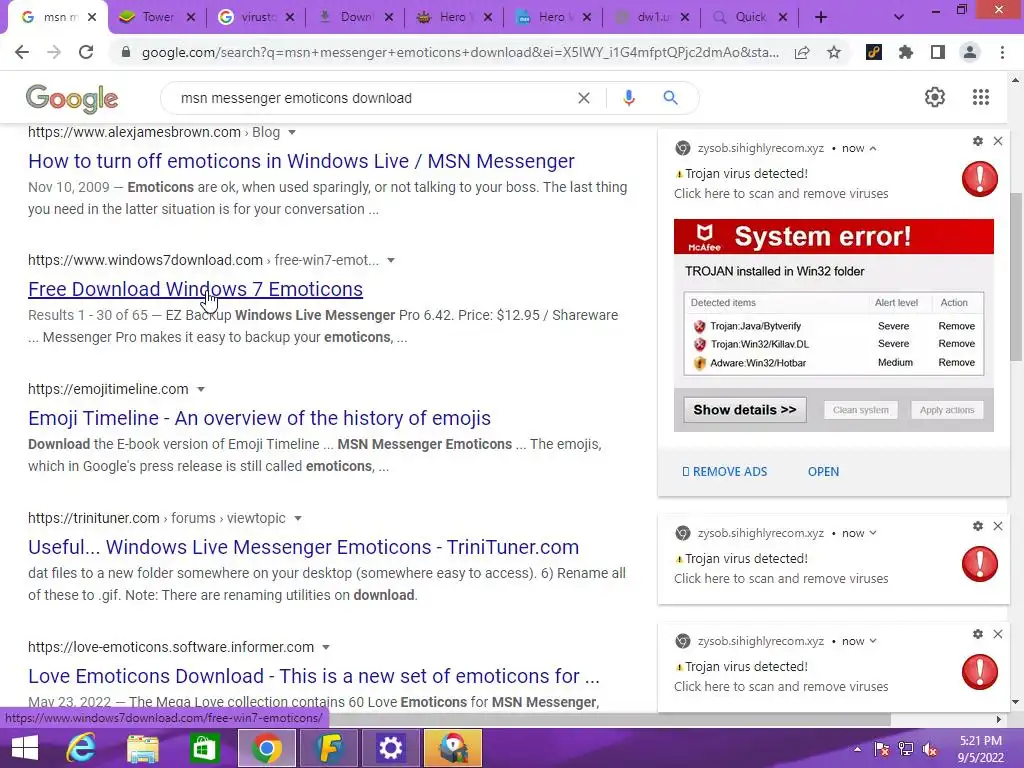
Task: Open Love Emoticons Download result
Action: [313, 676]
